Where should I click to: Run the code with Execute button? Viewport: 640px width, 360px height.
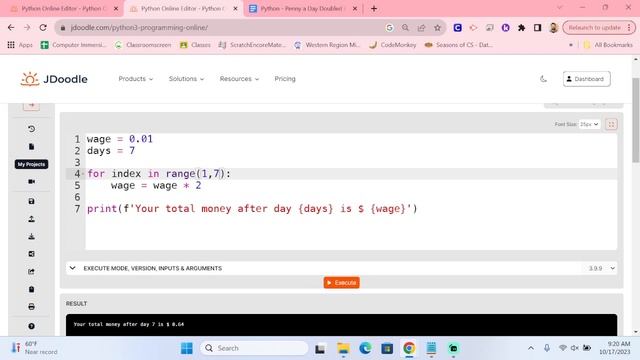tap(342, 282)
